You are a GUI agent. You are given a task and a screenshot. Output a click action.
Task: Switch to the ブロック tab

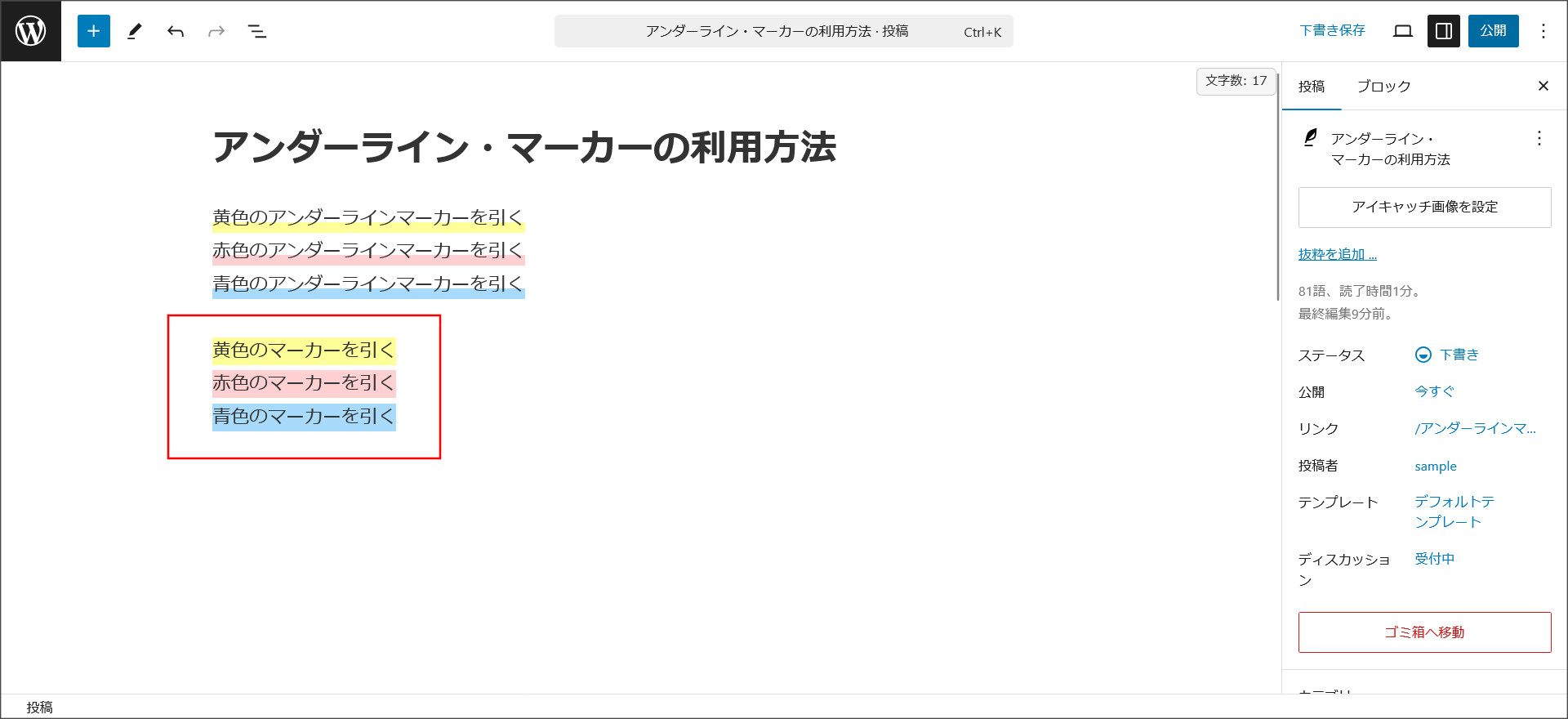click(x=1383, y=86)
